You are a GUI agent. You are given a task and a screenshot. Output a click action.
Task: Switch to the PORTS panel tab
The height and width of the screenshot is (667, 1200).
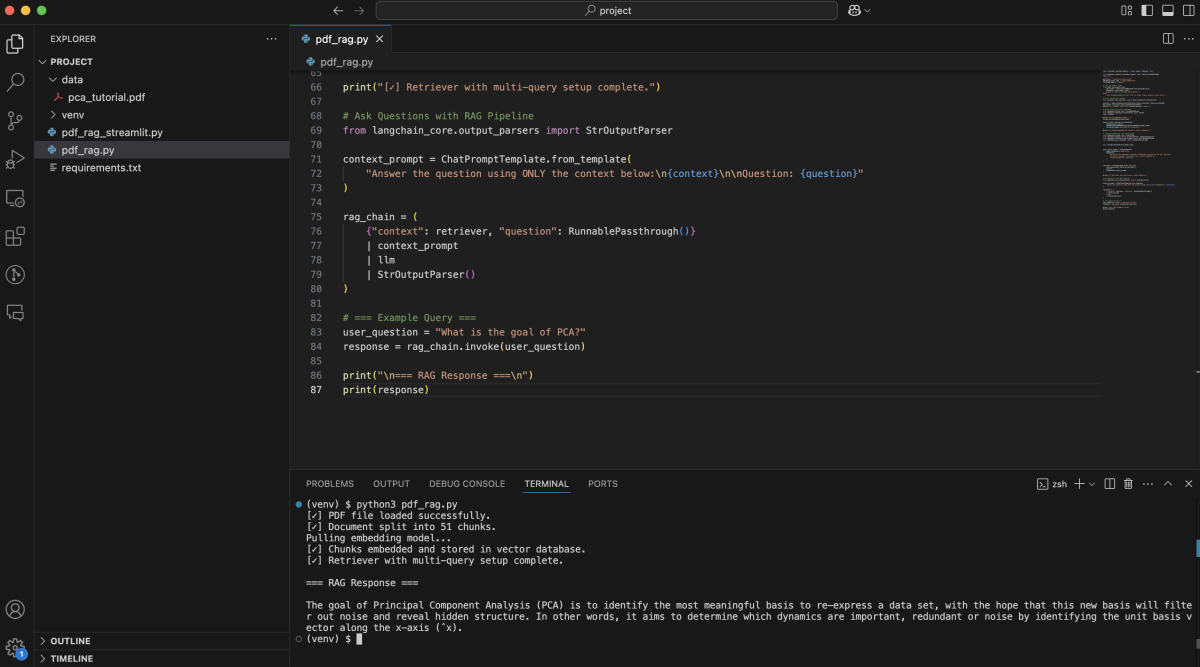point(603,484)
